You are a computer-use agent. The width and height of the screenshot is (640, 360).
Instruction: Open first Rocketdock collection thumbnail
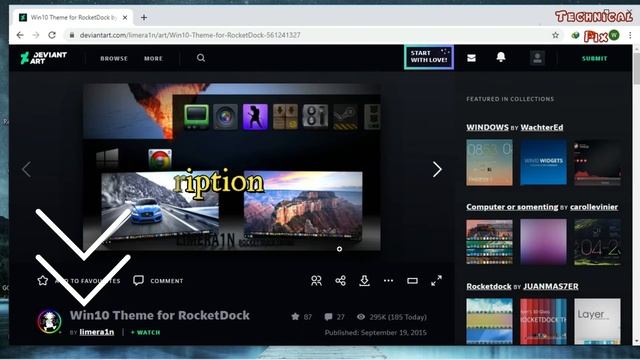(x=489, y=321)
